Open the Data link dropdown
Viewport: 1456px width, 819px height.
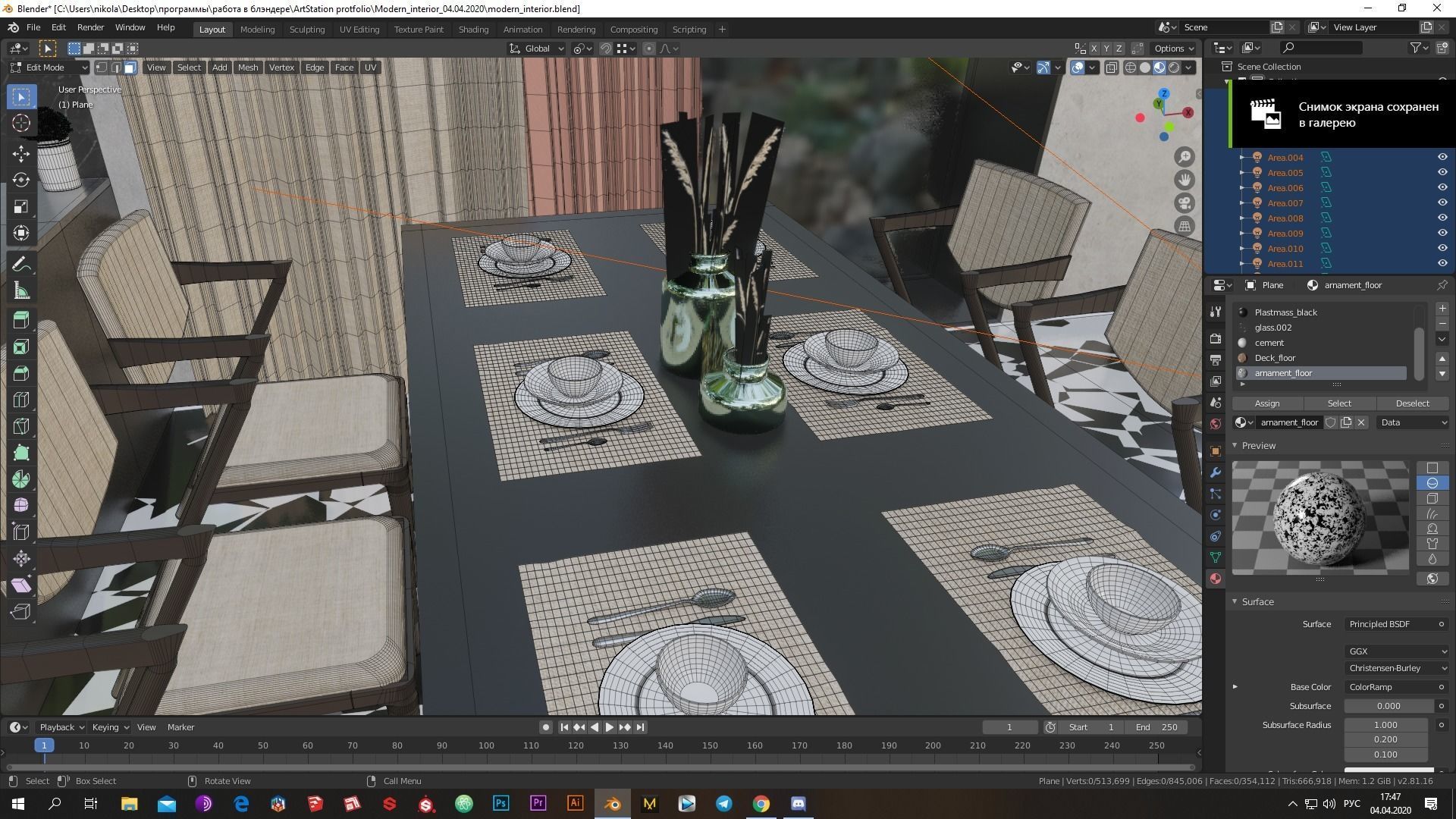(x=1414, y=422)
